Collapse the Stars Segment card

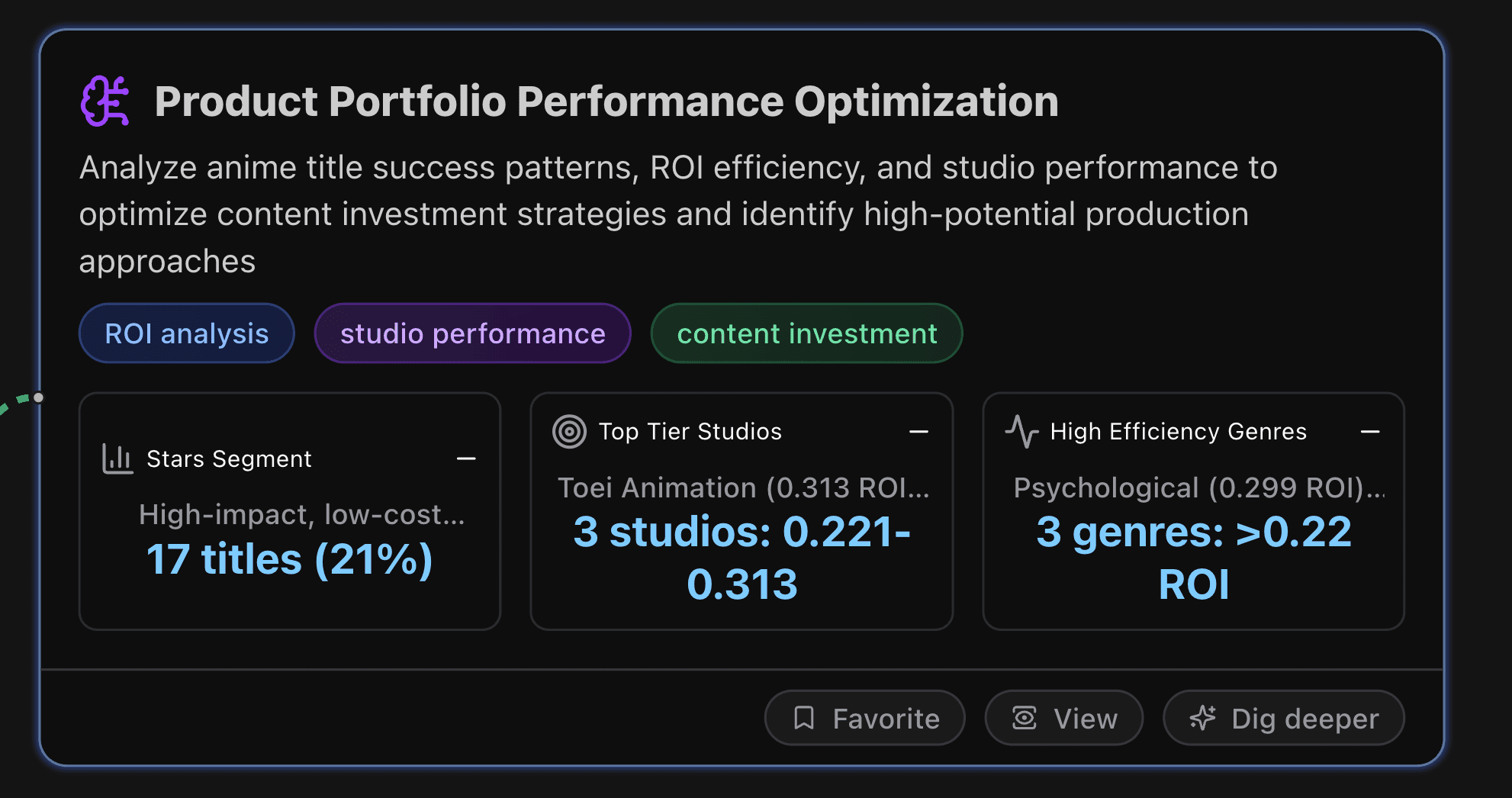click(x=466, y=459)
